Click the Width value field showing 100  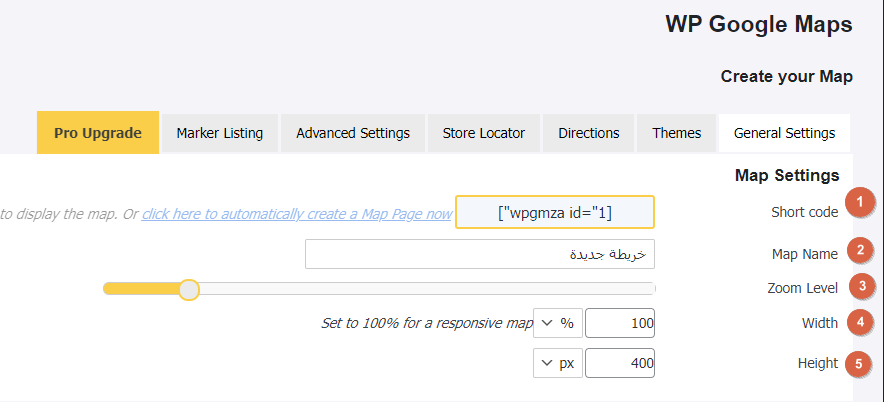(620, 323)
